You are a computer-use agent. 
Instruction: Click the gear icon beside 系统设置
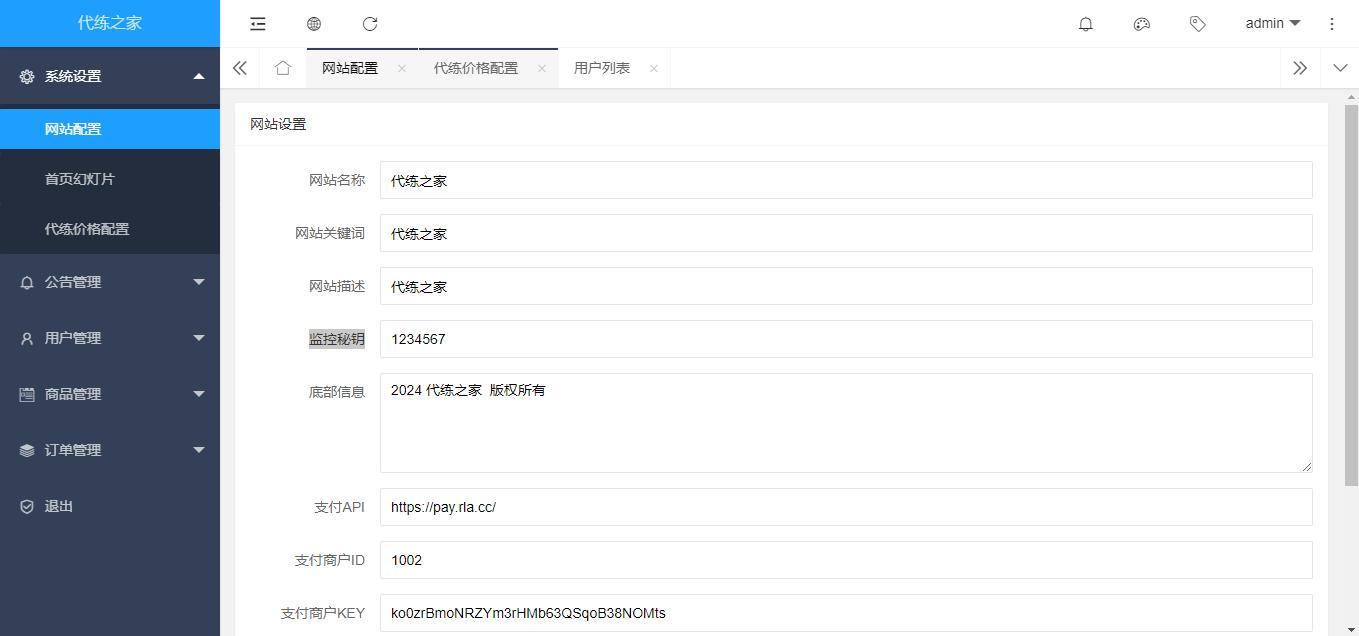[x=27, y=76]
